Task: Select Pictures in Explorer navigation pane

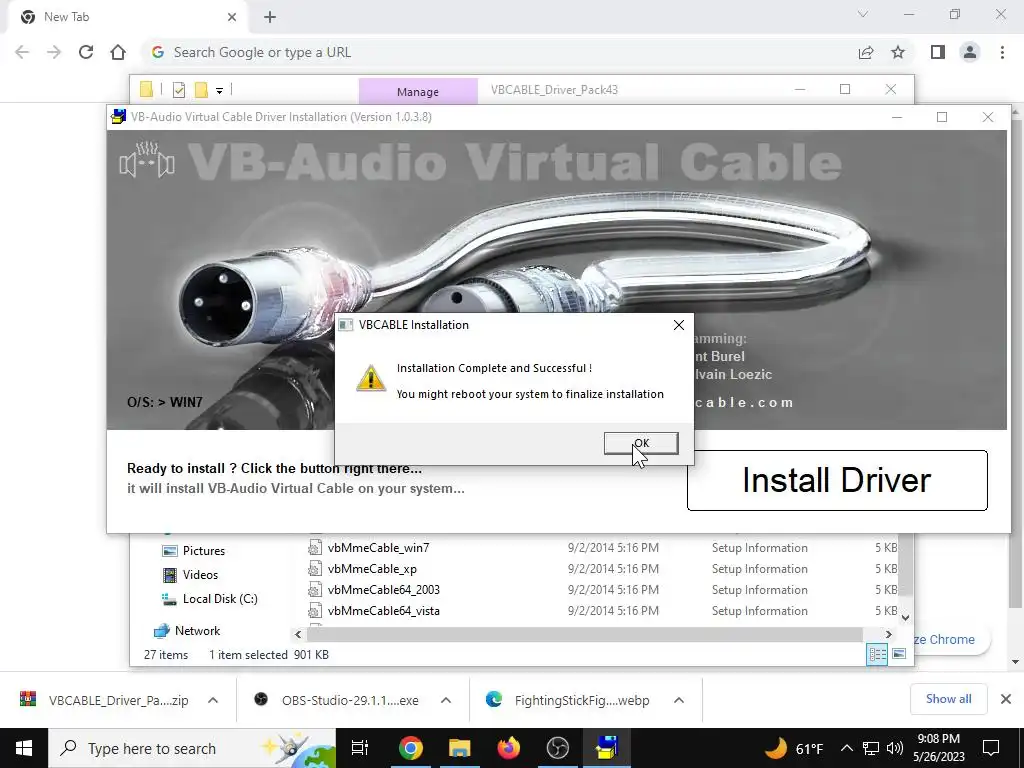Action: pos(203,551)
